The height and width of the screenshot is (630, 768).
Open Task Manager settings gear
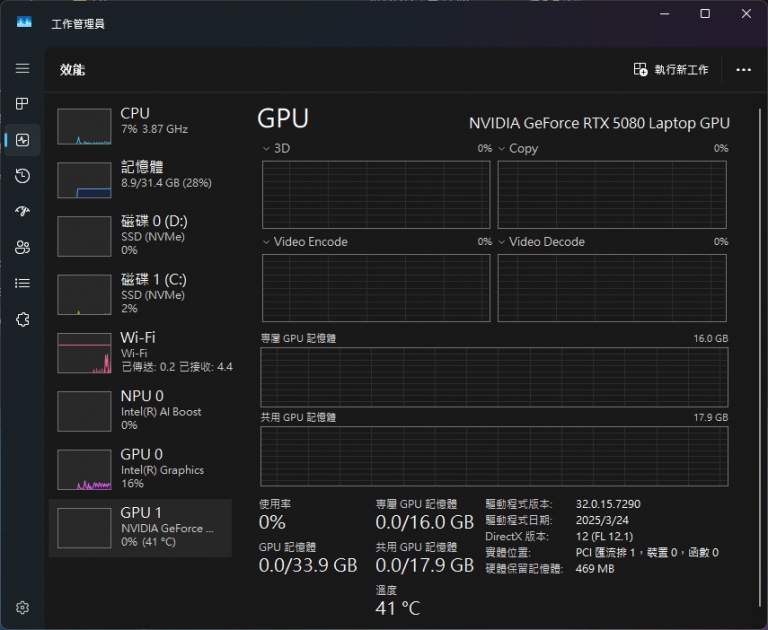(23, 607)
